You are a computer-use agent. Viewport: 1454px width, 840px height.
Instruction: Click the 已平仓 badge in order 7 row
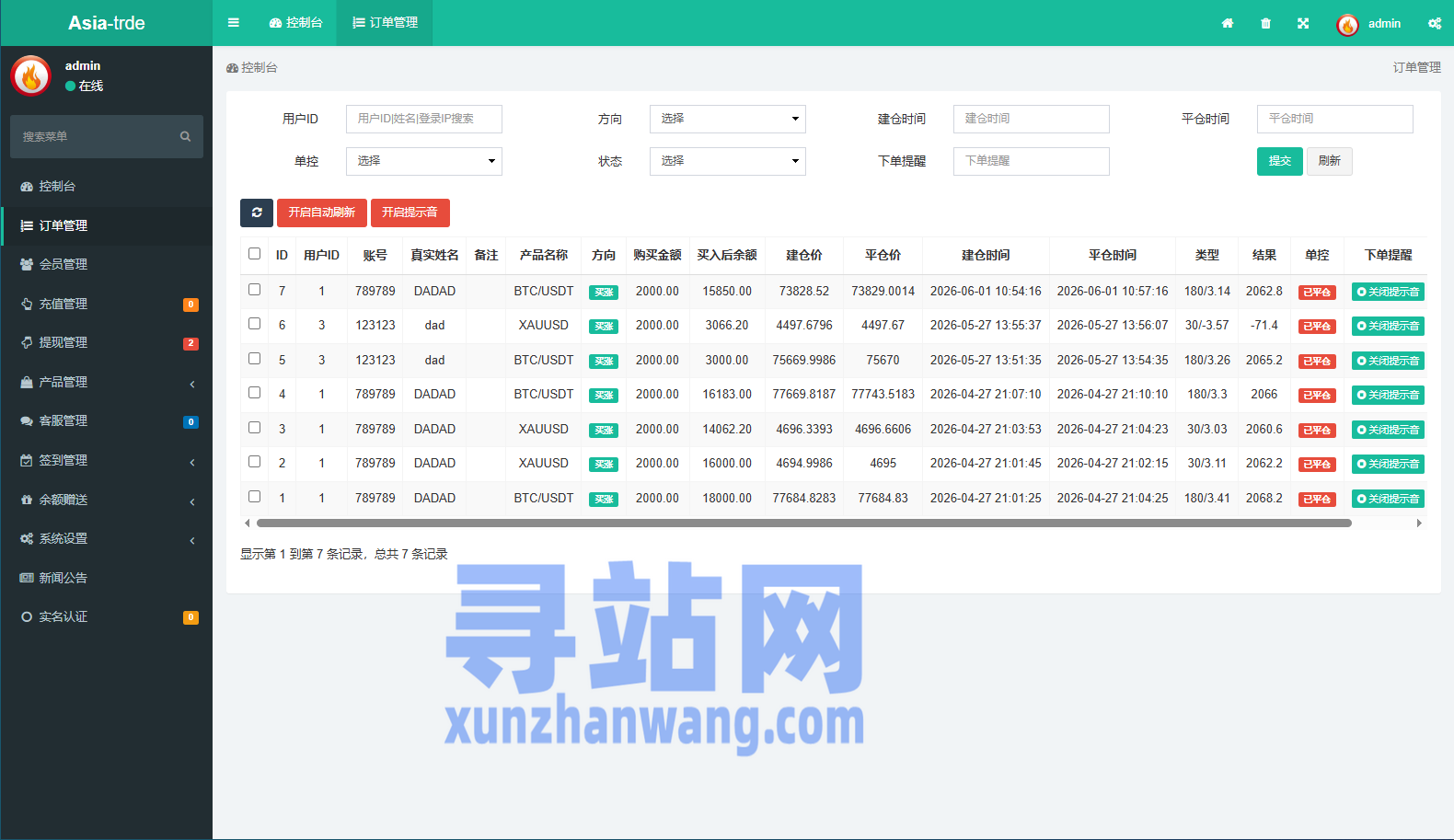[x=1317, y=293]
